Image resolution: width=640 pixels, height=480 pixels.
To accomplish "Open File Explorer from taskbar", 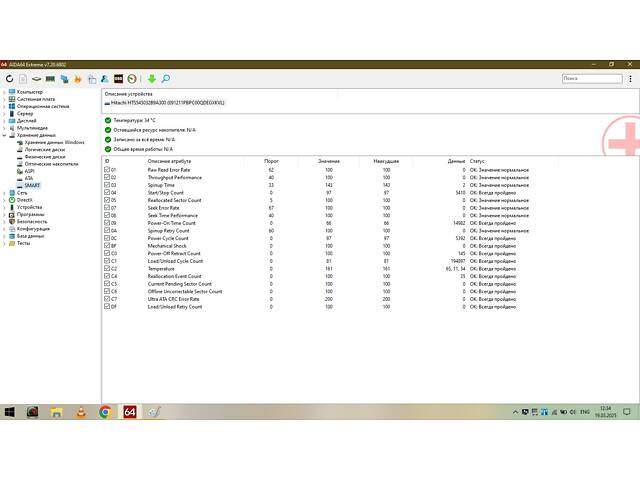I will (56, 412).
